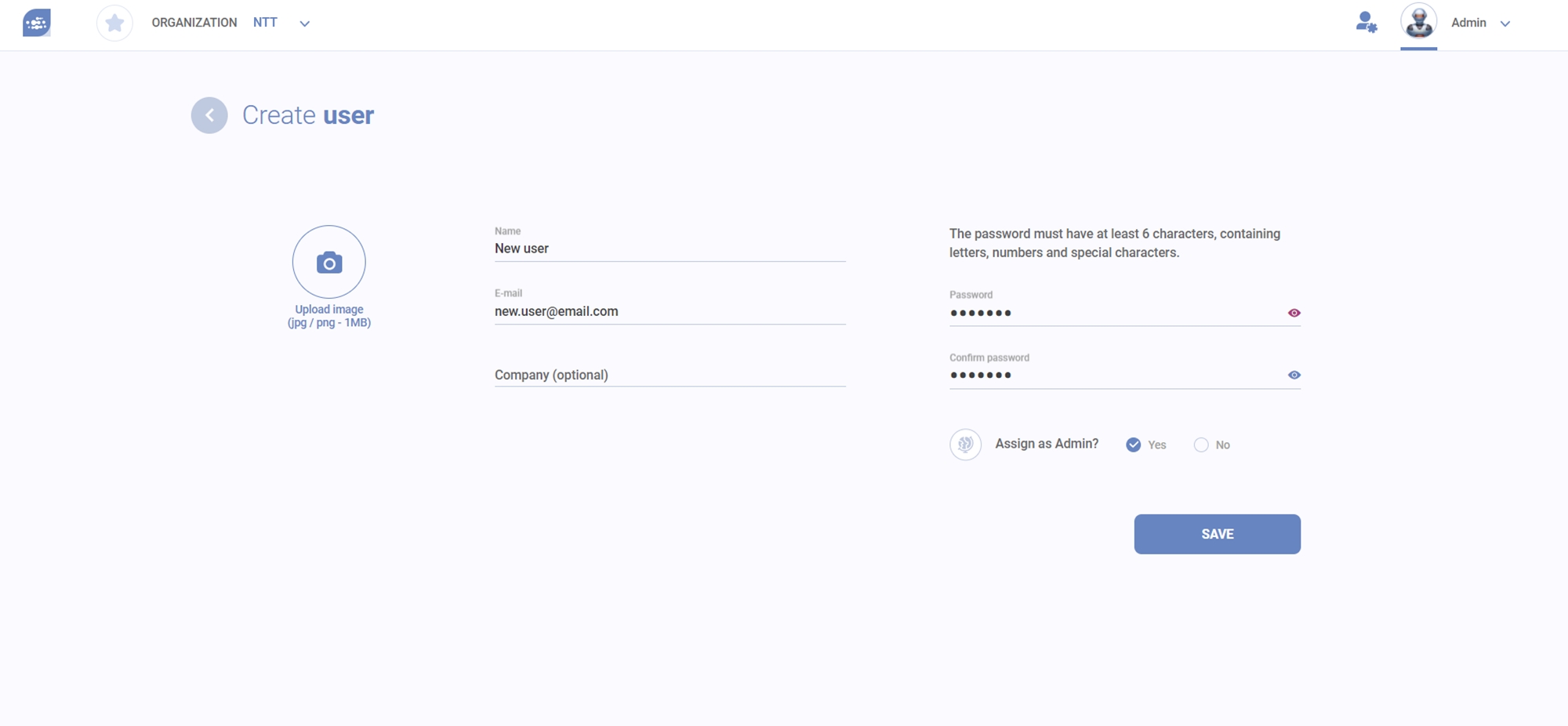This screenshot has width=1568, height=726.
Task: Click the admin badge icon
Action: pos(965,445)
